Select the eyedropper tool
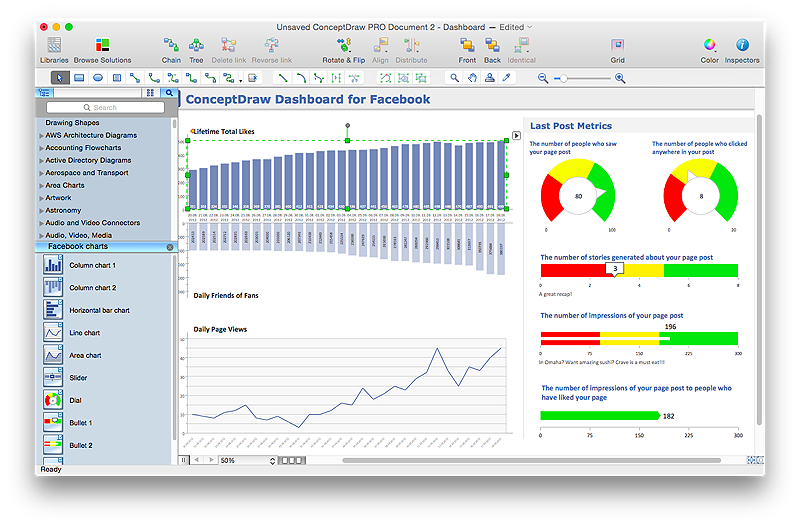 507,78
